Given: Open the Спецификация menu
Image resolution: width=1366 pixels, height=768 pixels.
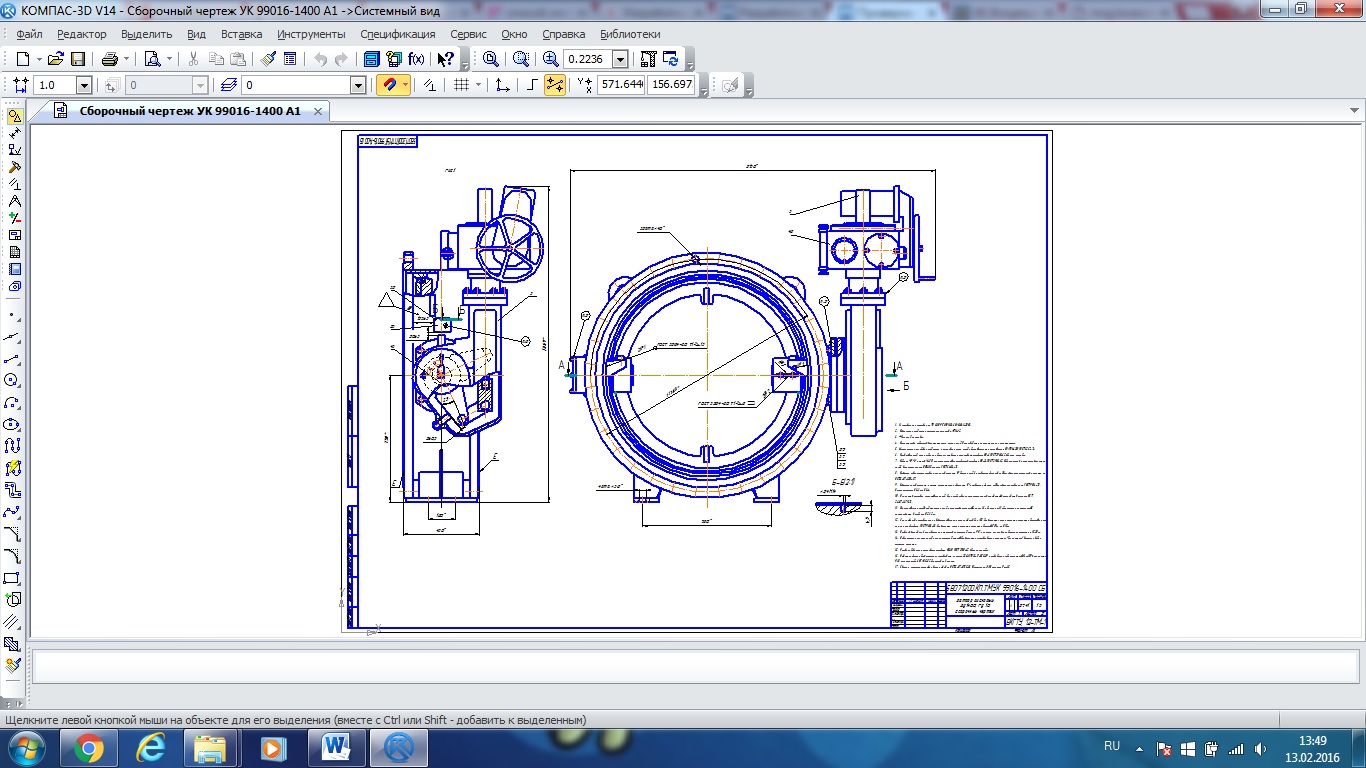Looking at the screenshot, I should coord(398,34).
